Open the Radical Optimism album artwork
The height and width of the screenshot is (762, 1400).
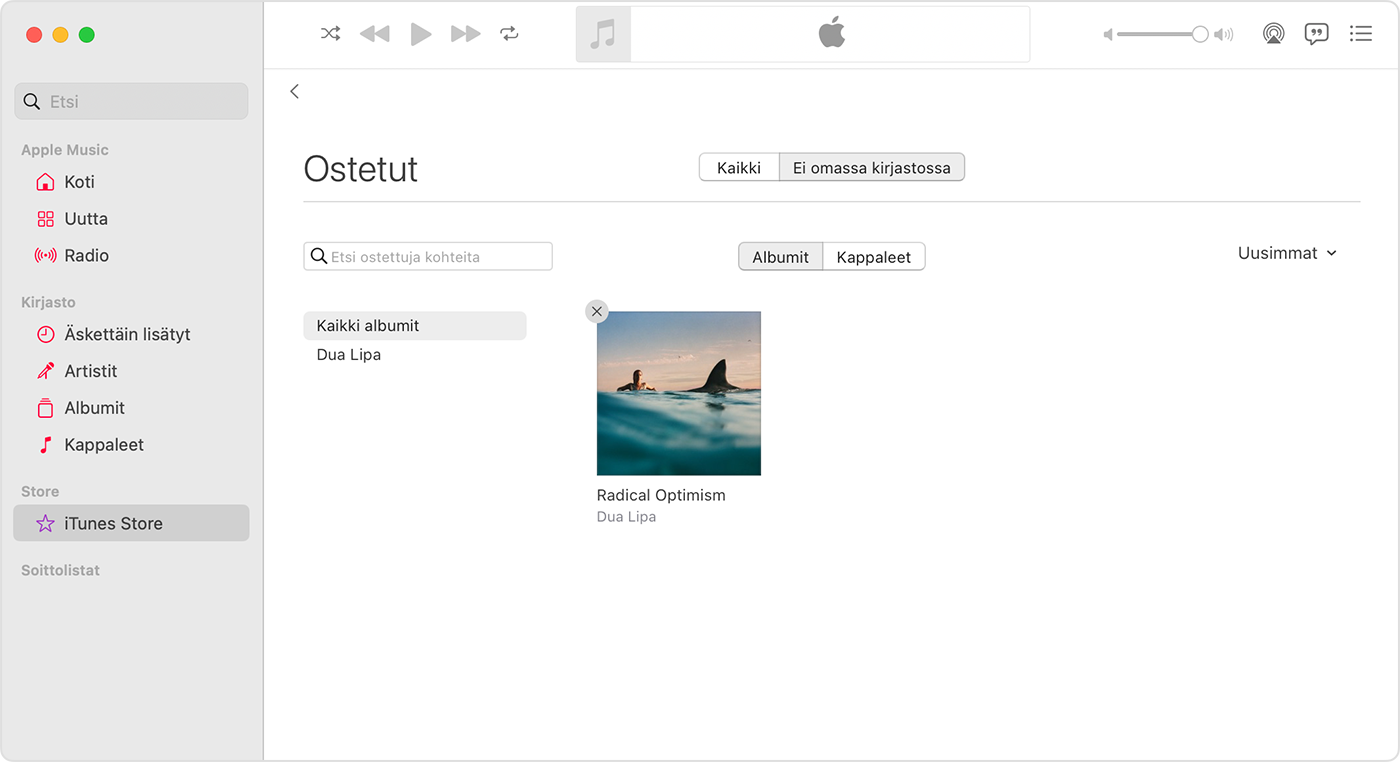click(678, 393)
